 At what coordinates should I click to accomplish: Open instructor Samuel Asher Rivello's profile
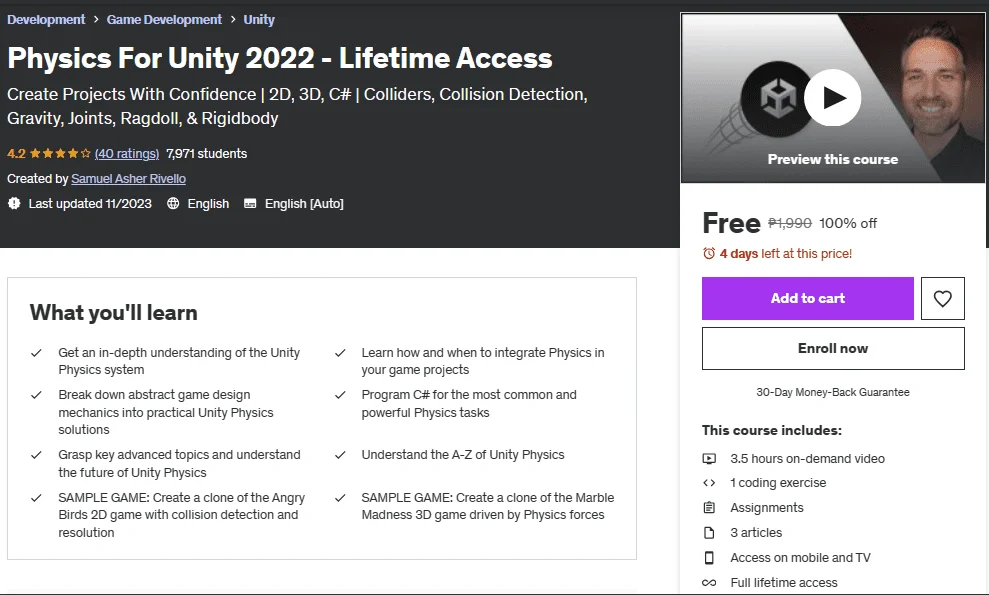[x=129, y=179]
